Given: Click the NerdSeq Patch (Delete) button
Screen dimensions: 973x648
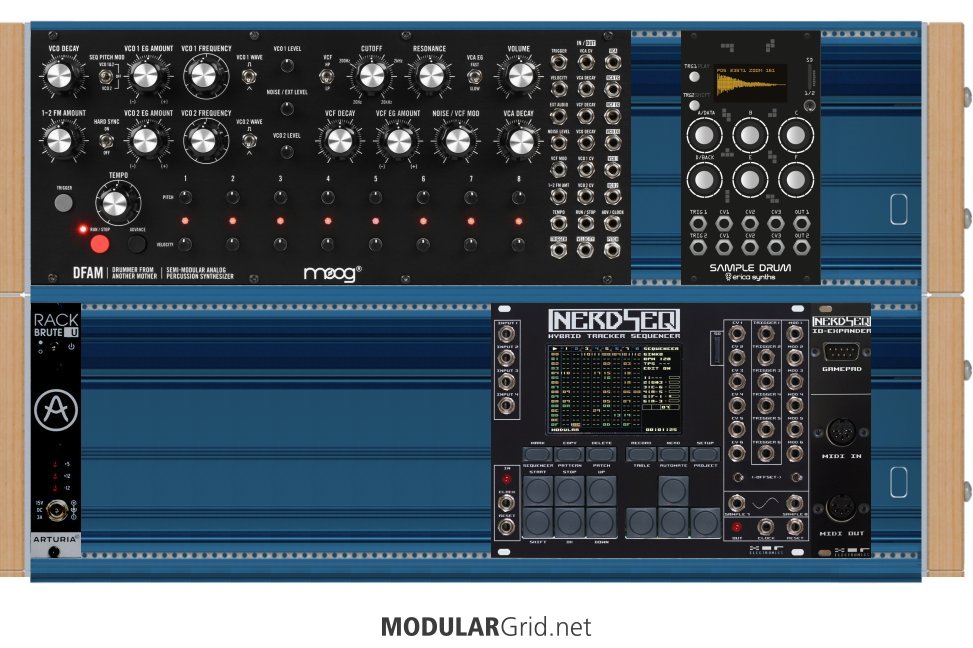Looking at the screenshot, I should coord(601,454).
